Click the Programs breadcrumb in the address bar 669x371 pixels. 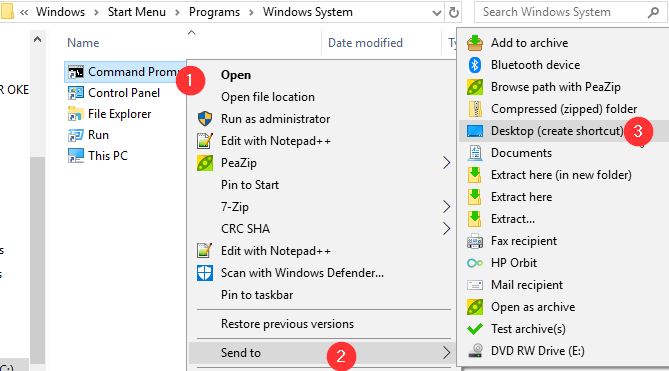click(214, 12)
